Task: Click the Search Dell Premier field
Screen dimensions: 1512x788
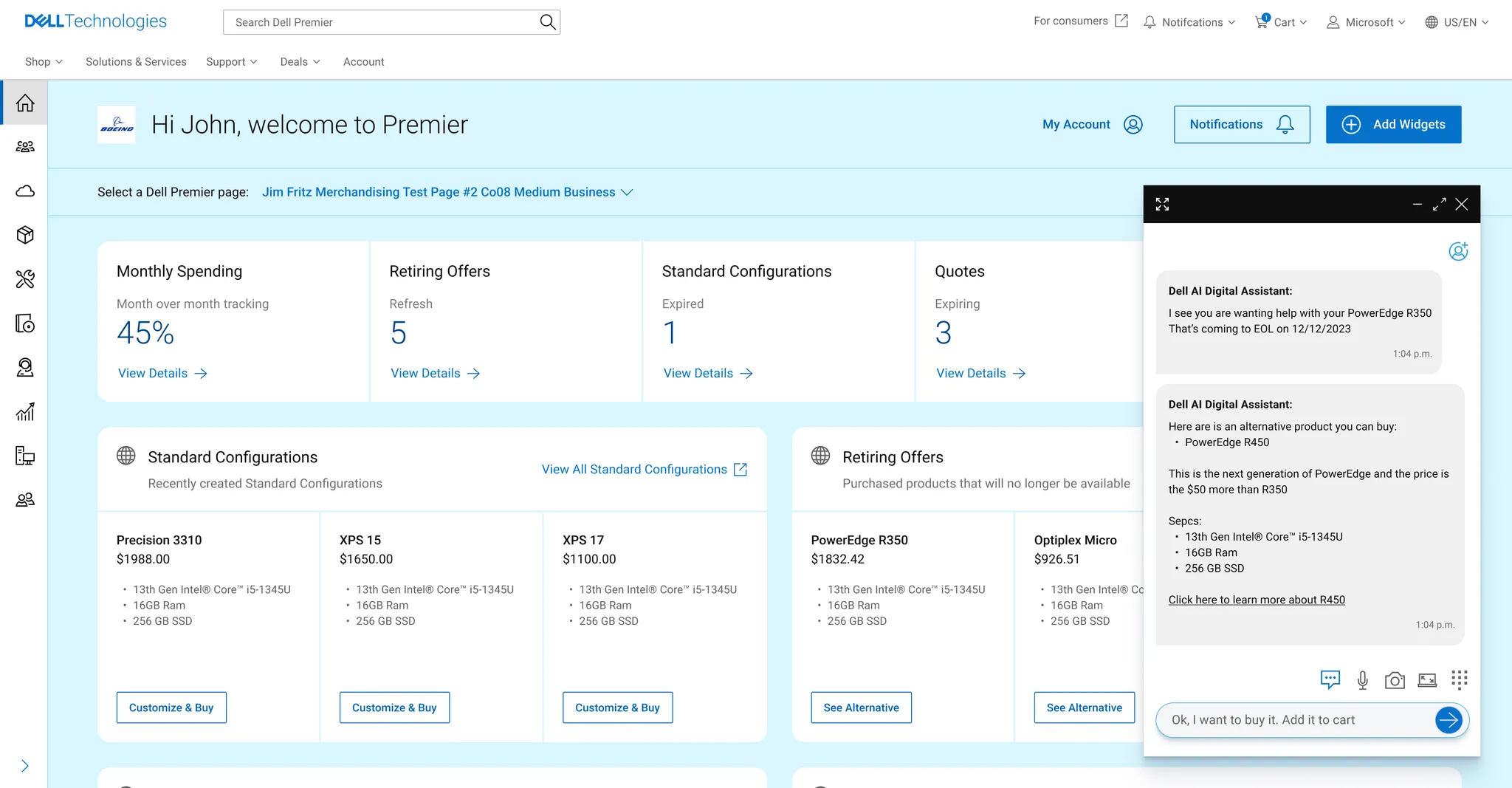Action: point(391,22)
